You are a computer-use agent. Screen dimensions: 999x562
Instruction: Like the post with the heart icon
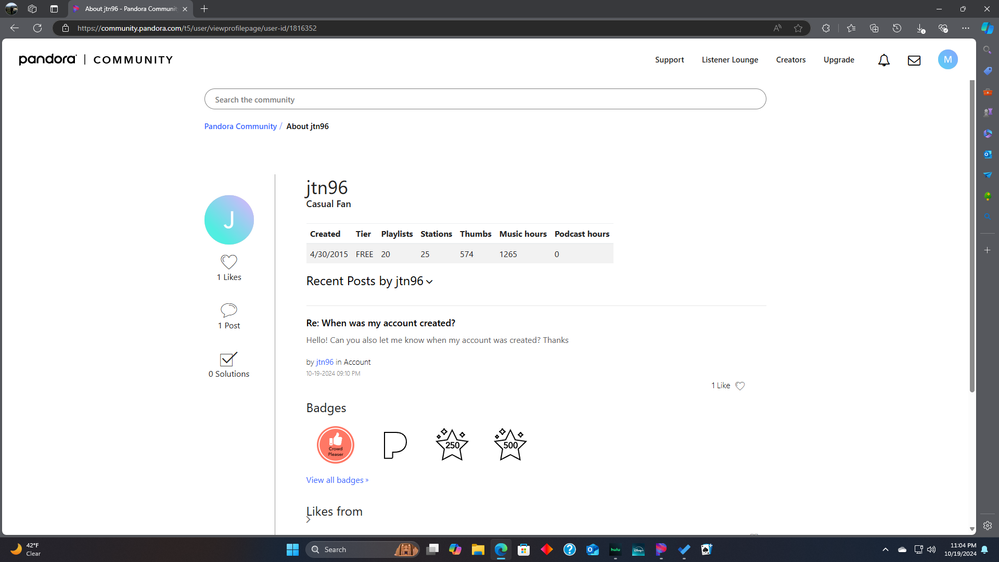[x=740, y=386]
